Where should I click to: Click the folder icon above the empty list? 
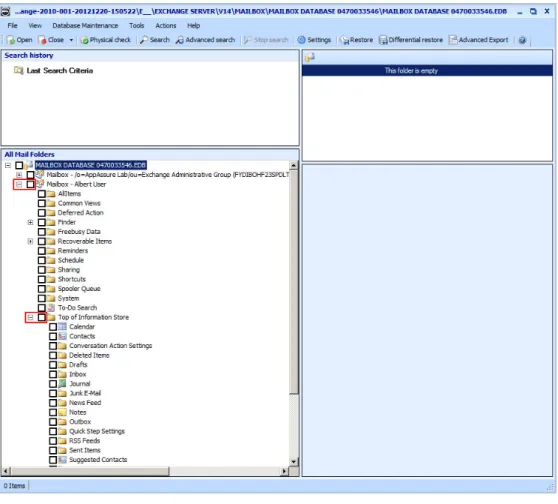click(x=310, y=57)
